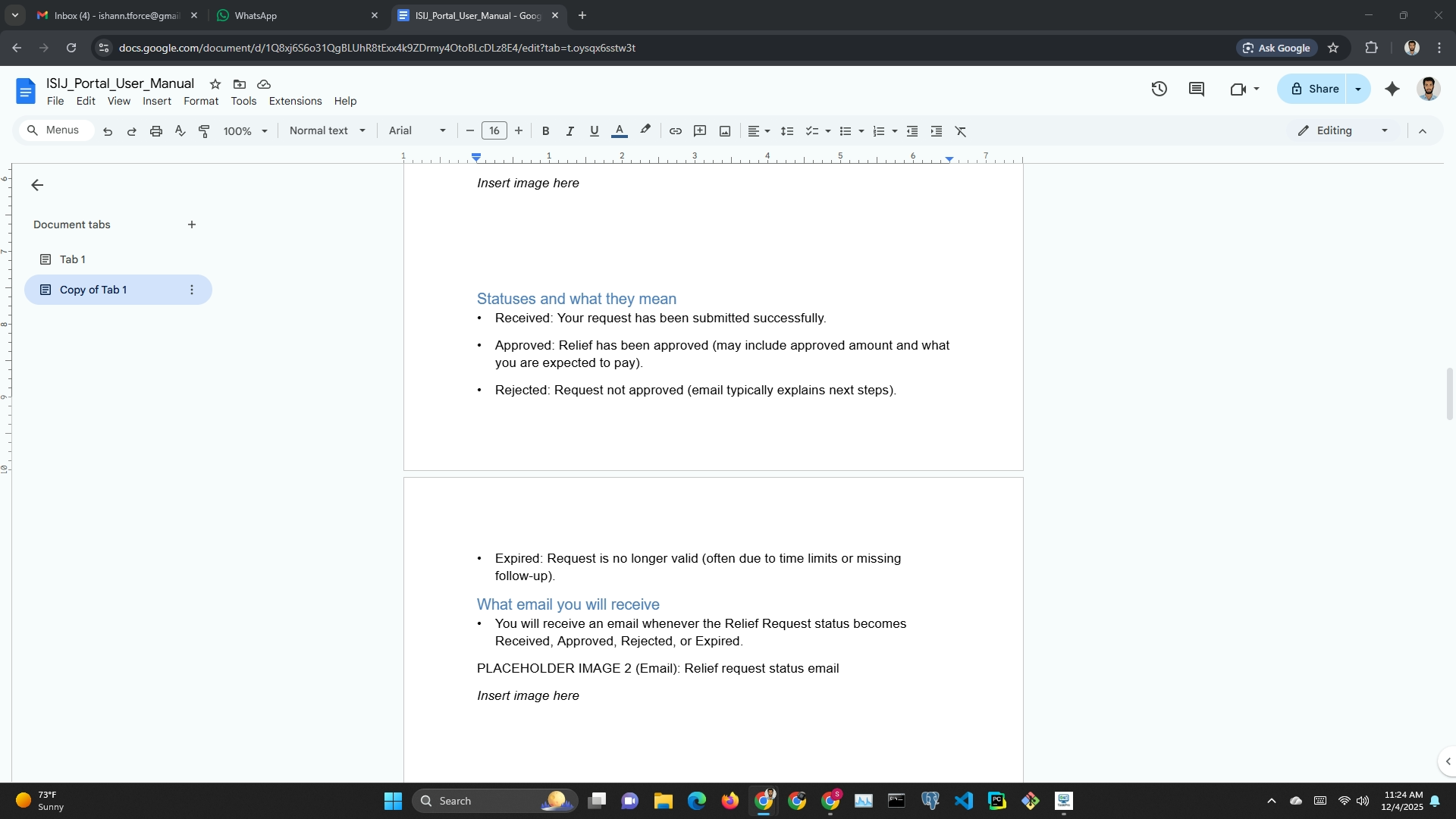Image resolution: width=1456 pixels, height=819 pixels.
Task: Open the Normal text style dropdown
Action: tap(327, 130)
